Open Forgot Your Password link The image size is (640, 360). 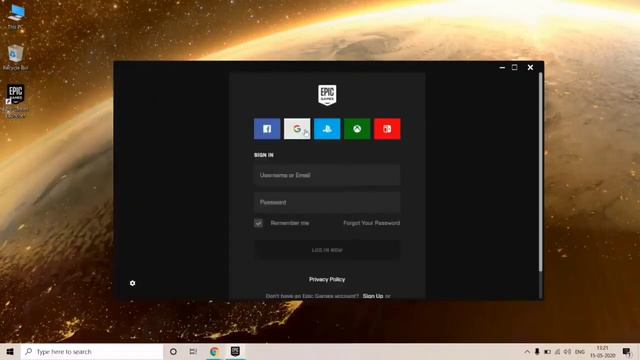tap(371, 223)
